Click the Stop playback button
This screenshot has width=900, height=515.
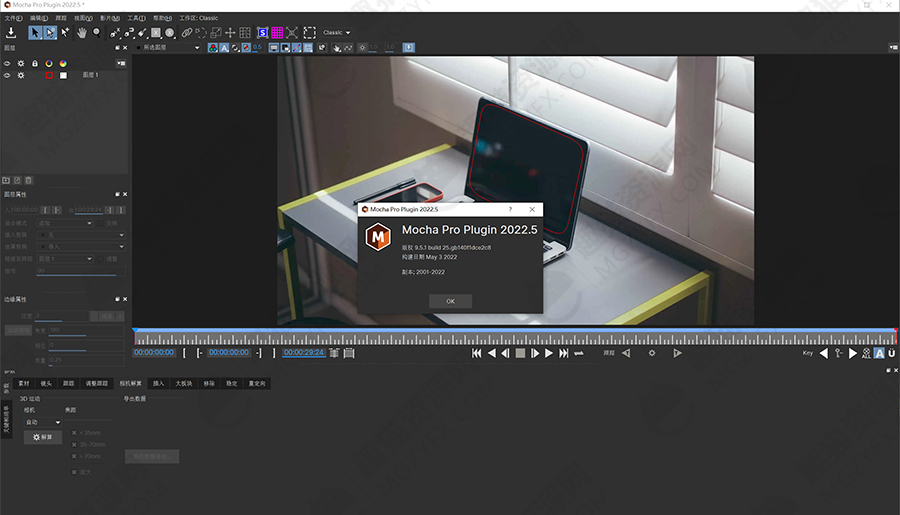[520, 353]
